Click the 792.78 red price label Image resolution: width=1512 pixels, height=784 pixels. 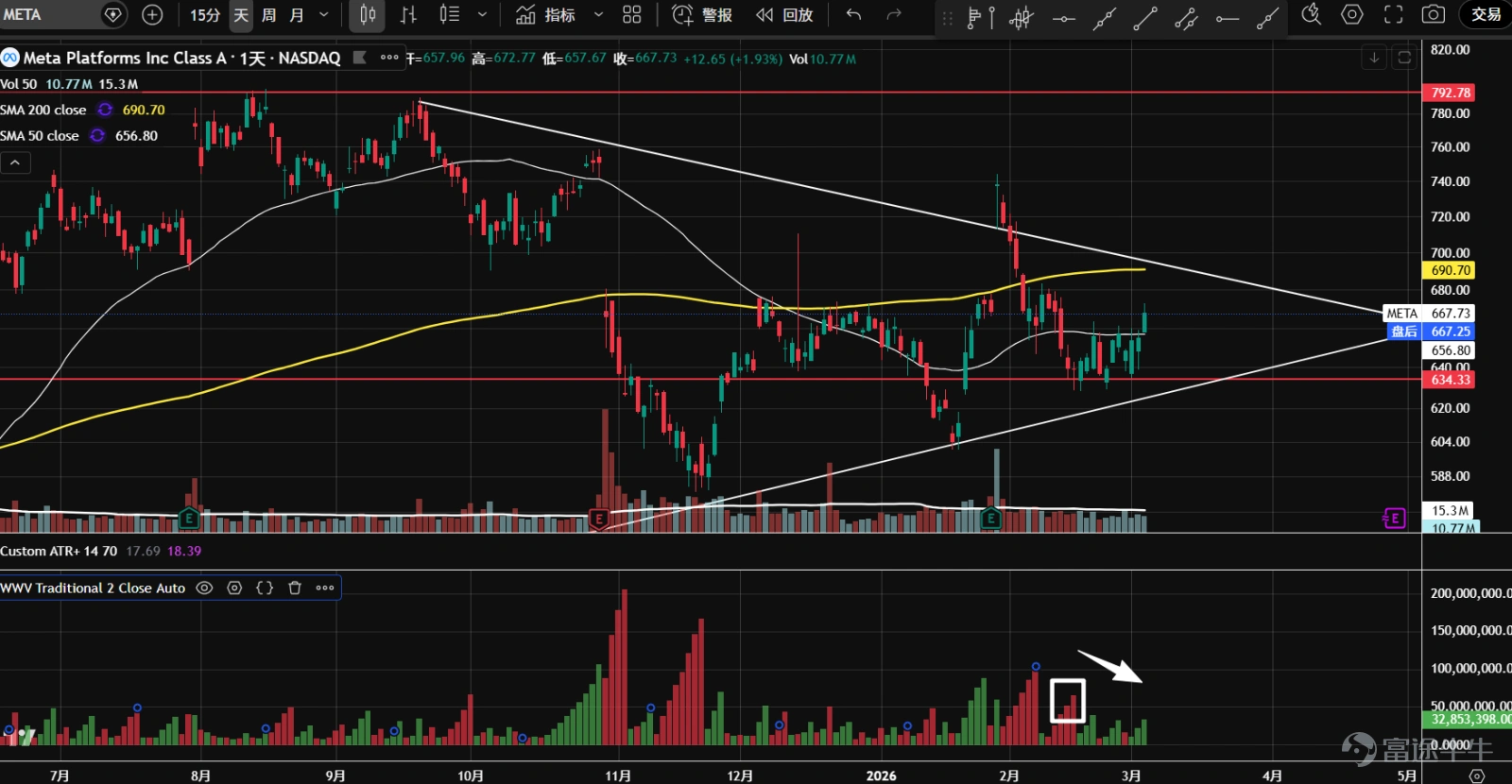pos(1449,93)
